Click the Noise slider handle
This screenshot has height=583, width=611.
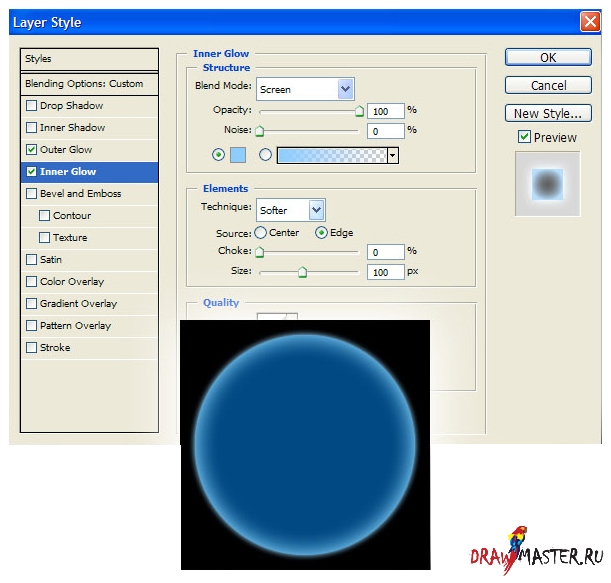click(260, 131)
